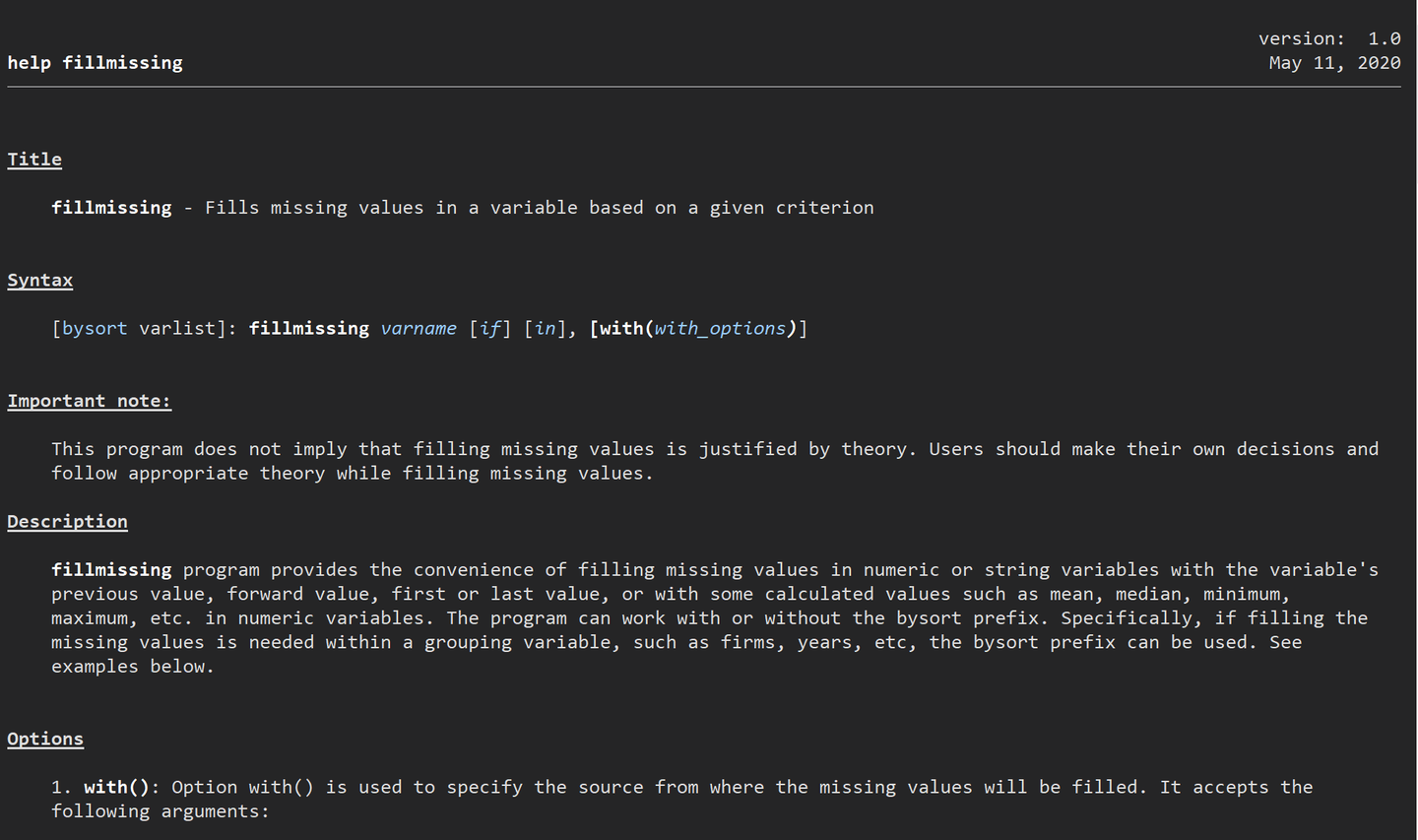Click bold fillmissing command in Syntax line
1418x840 pixels.
click(309, 328)
